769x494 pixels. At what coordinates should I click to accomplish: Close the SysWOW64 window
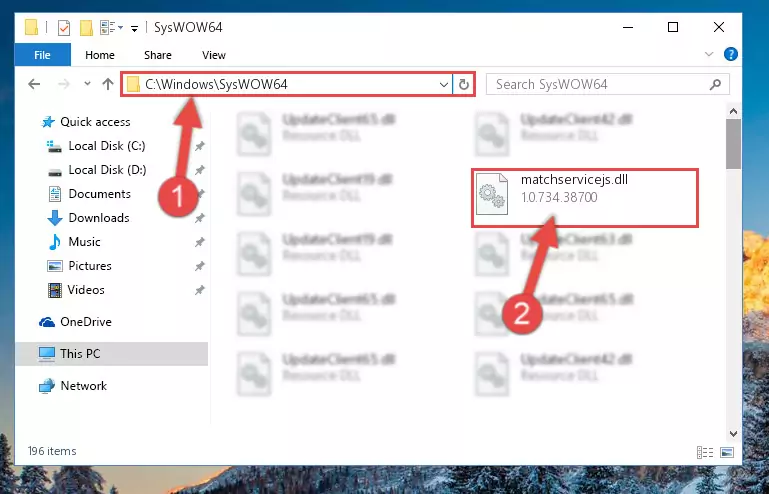point(718,27)
